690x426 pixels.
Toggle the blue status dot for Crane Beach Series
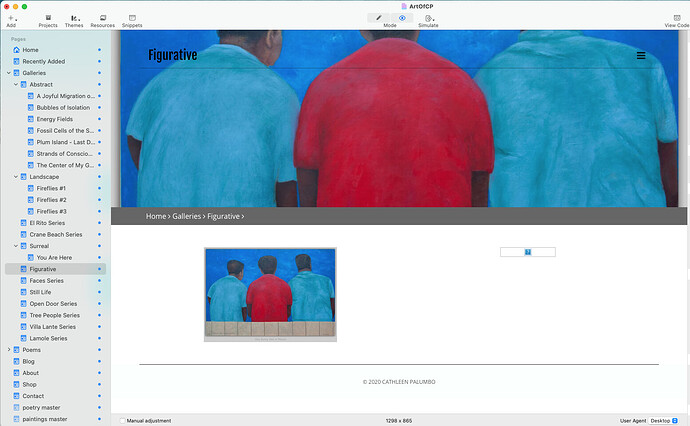pyautogui.click(x=99, y=234)
